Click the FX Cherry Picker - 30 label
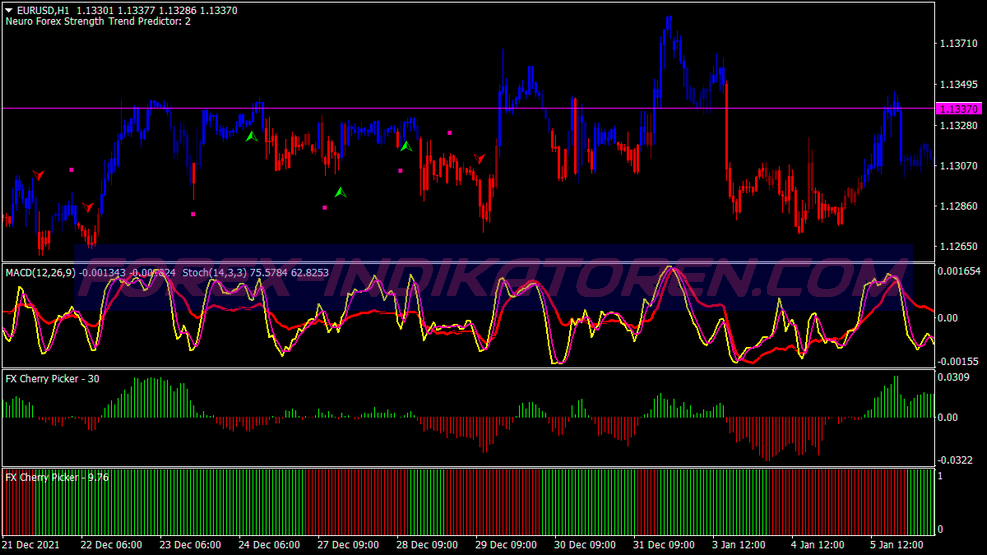The image size is (987, 555). tap(52, 379)
